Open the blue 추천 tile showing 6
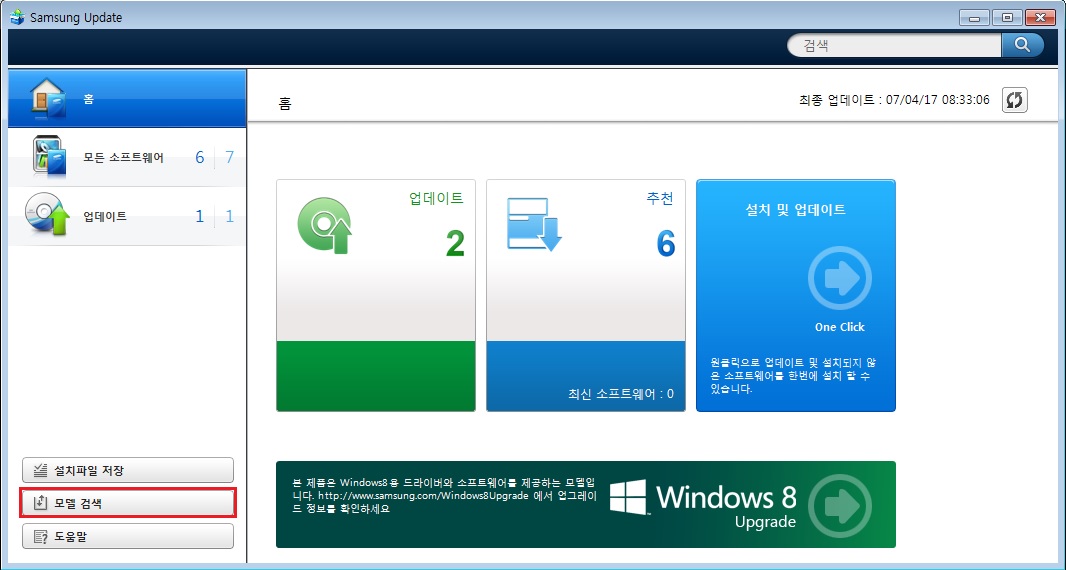 (586, 295)
